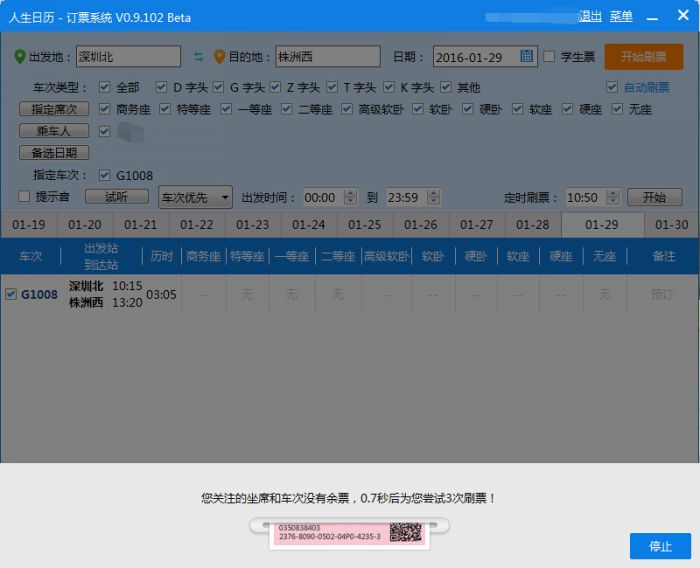This screenshot has height=568, width=700.
Task: Click the orange destination pin icon
Action: [x=219, y=57]
